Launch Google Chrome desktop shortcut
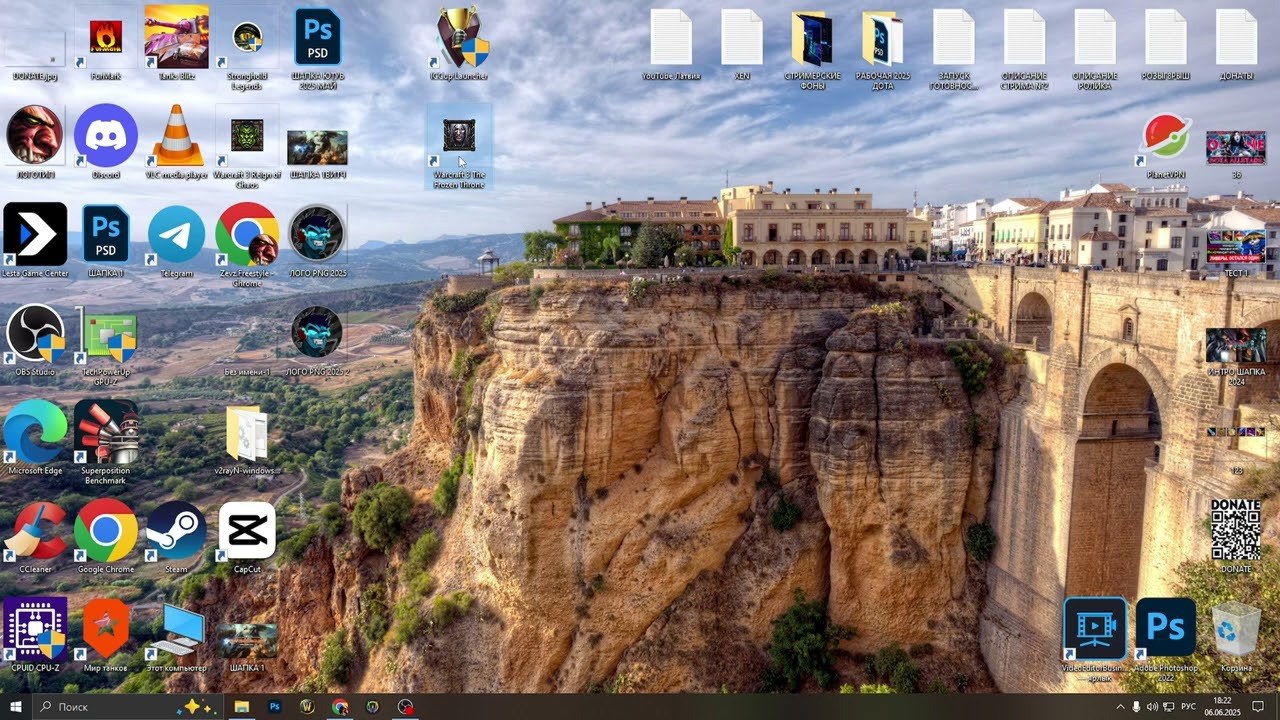The width and height of the screenshot is (1280, 720). tap(105, 537)
